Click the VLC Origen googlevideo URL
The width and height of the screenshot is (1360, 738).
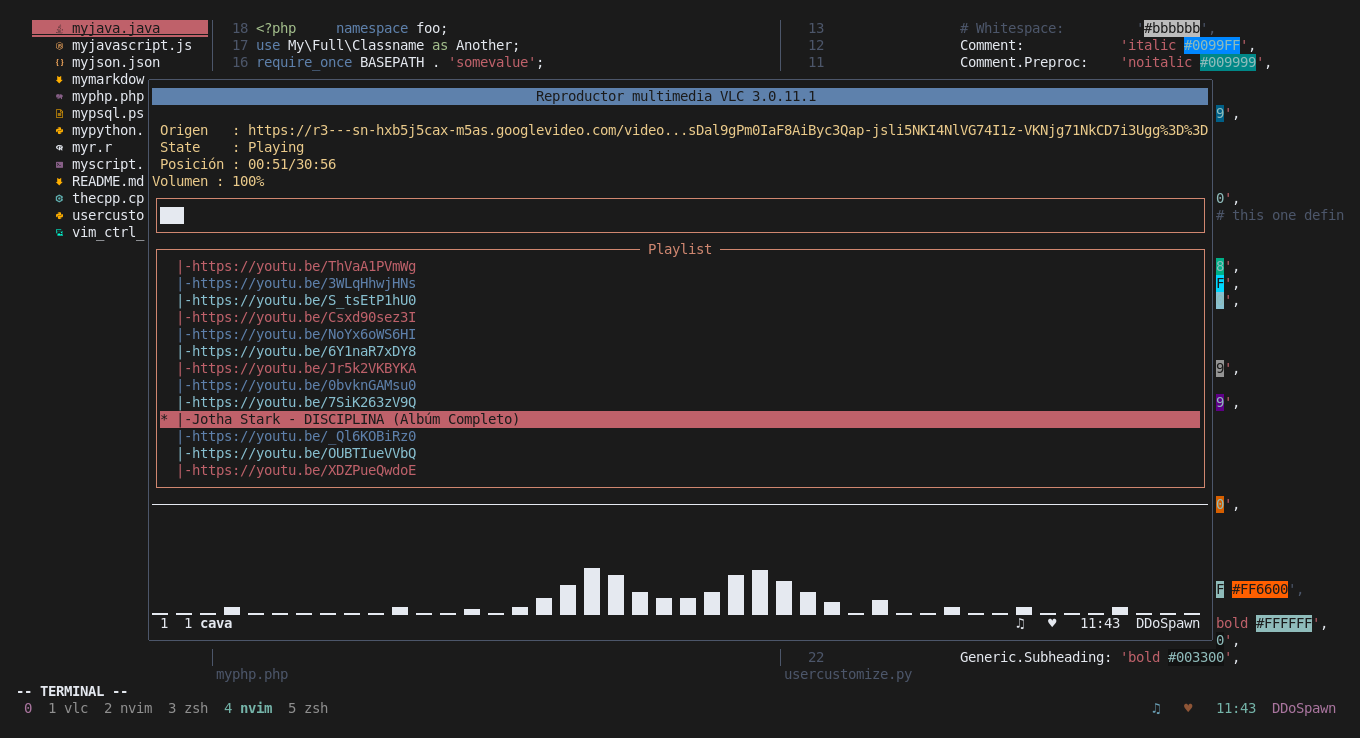coord(728,130)
